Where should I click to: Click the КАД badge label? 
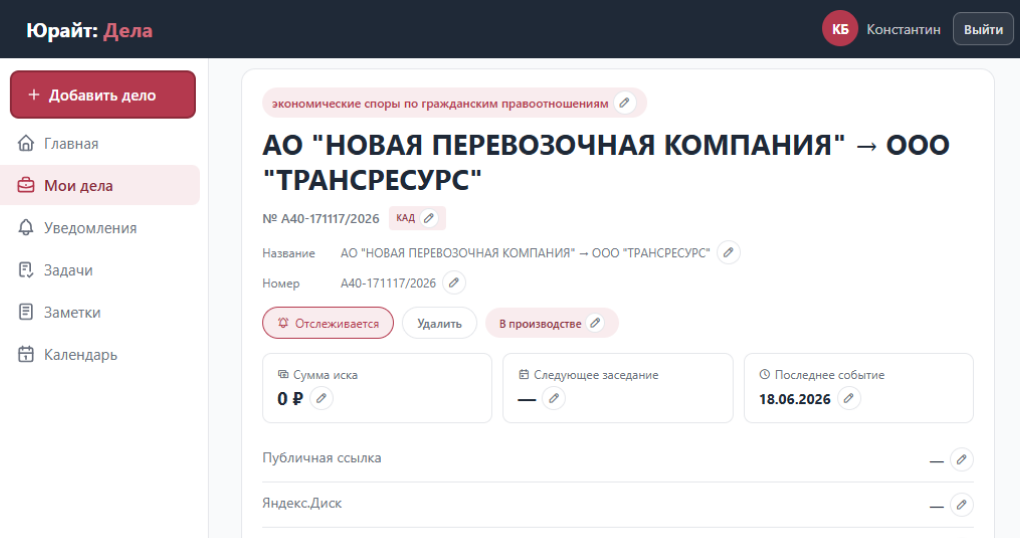click(x=405, y=218)
